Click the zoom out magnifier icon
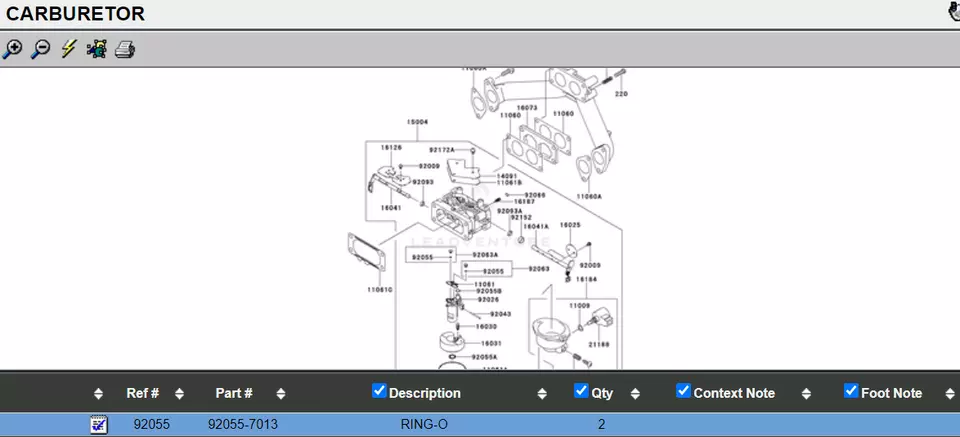This screenshot has width=960, height=437. (40, 49)
